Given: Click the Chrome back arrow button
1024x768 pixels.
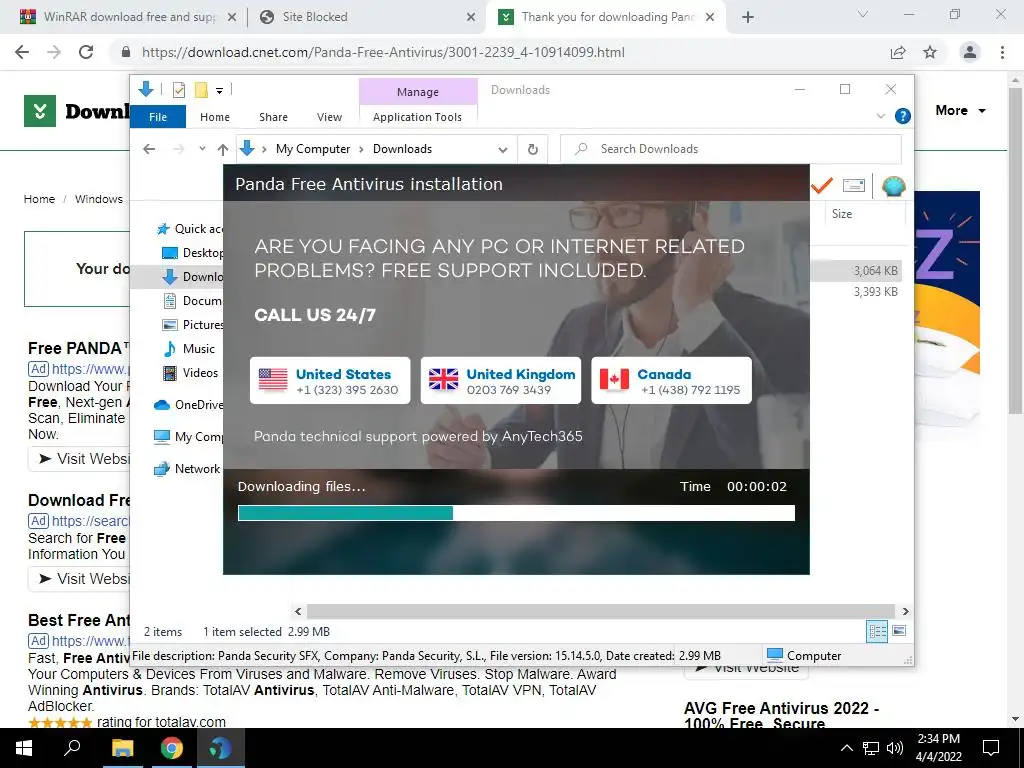Looking at the screenshot, I should coord(22,52).
